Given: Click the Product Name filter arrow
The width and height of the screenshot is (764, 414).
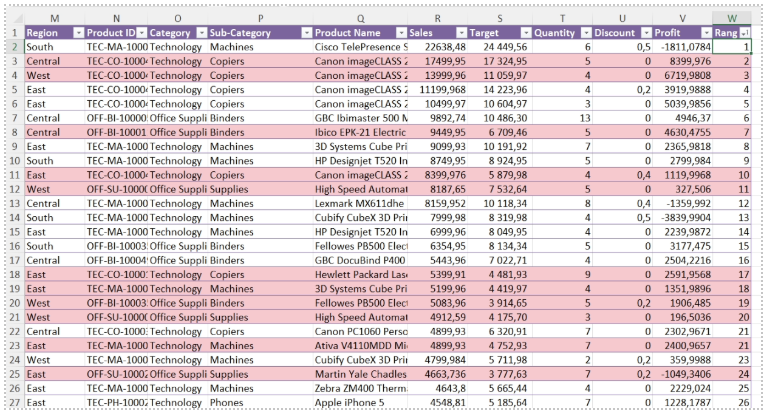Looking at the screenshot, I should click(401, 33).
